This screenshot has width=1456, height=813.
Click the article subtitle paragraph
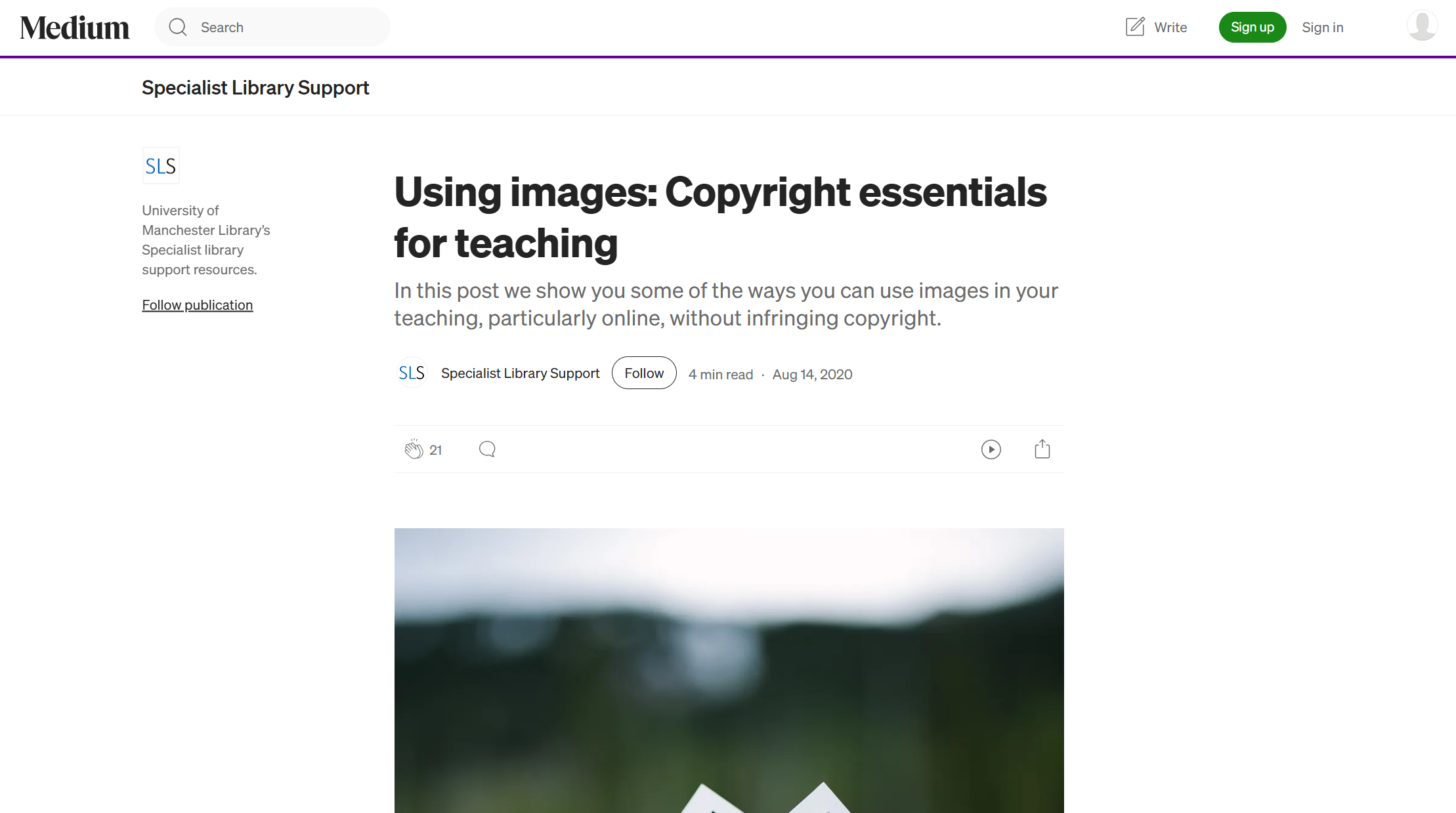726,304
